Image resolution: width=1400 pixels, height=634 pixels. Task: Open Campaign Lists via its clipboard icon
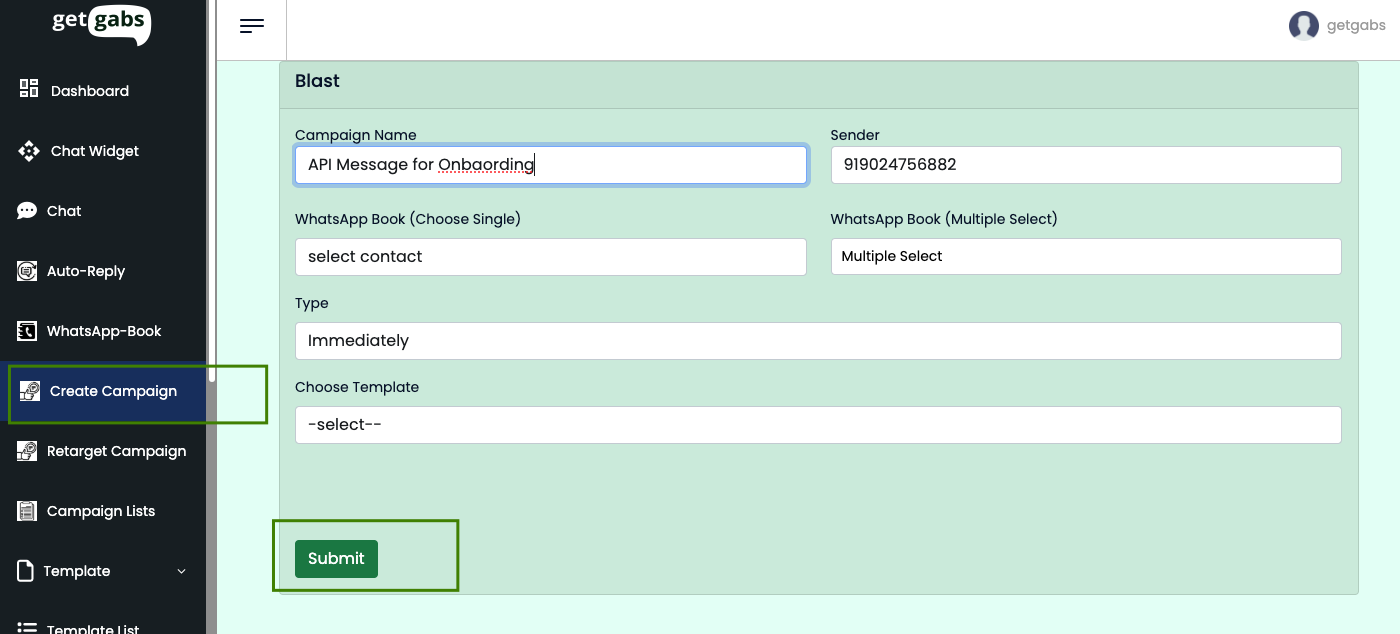27,510
